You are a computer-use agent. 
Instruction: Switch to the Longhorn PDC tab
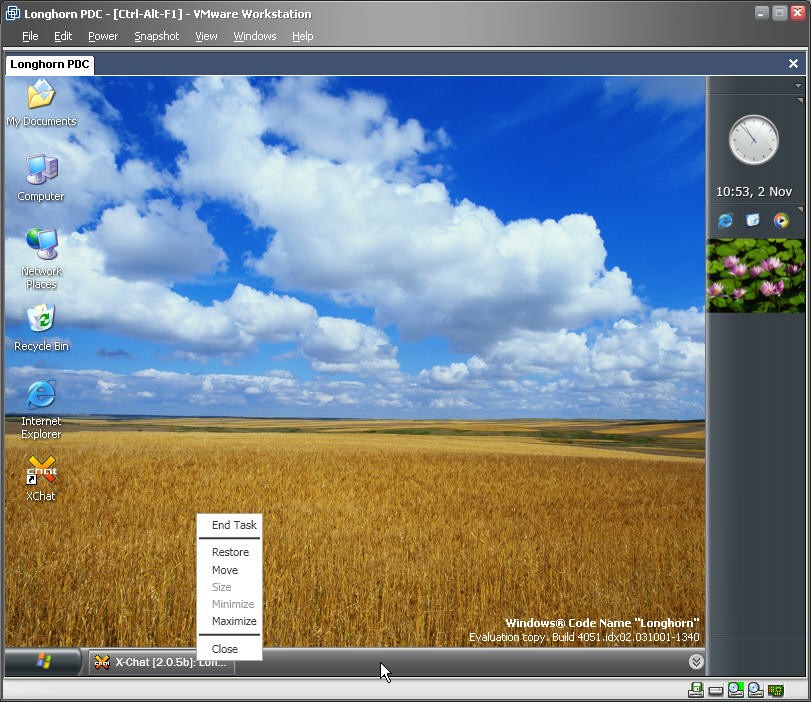point(50,64)
